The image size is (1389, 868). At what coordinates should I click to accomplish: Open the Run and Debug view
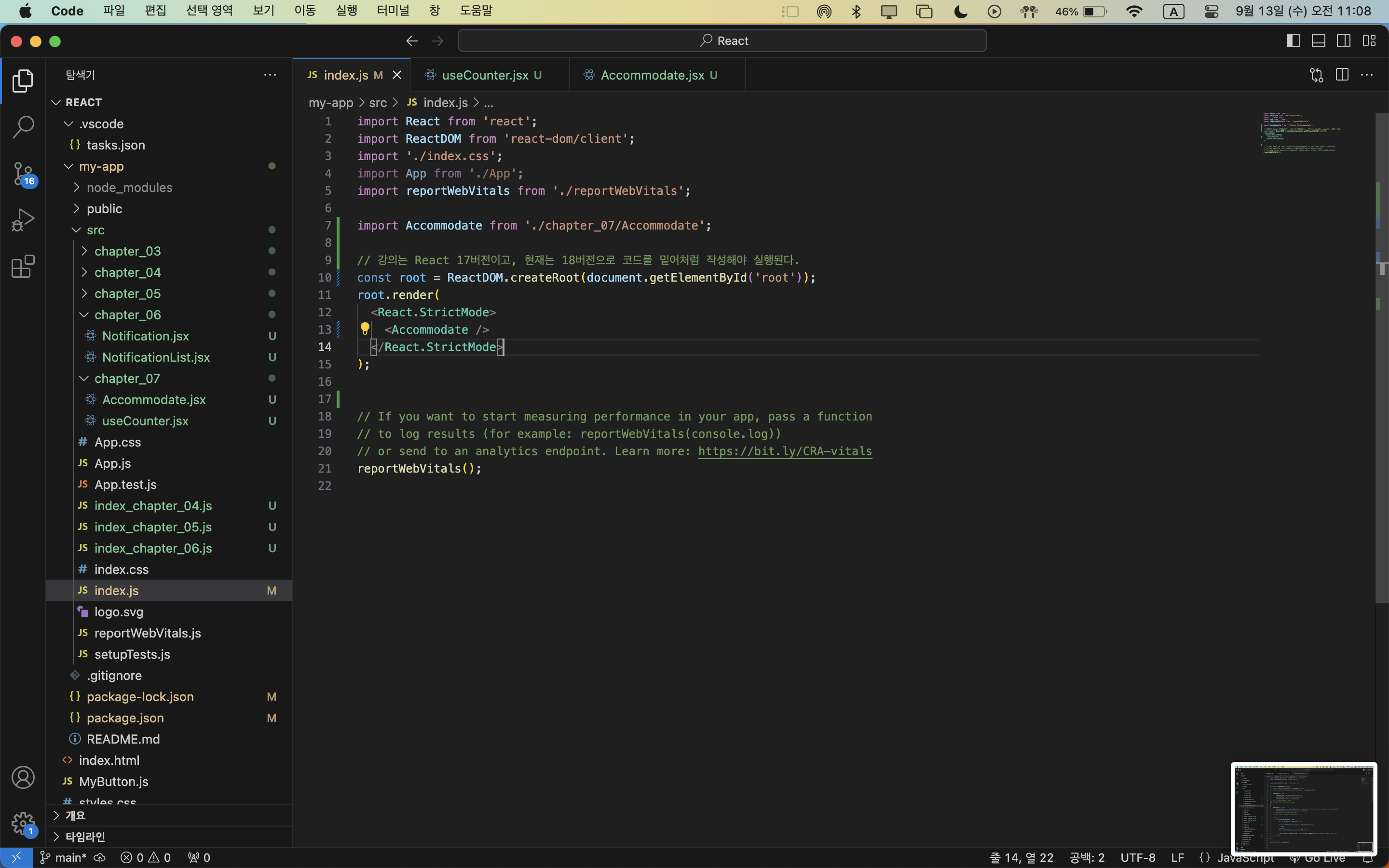23,220
